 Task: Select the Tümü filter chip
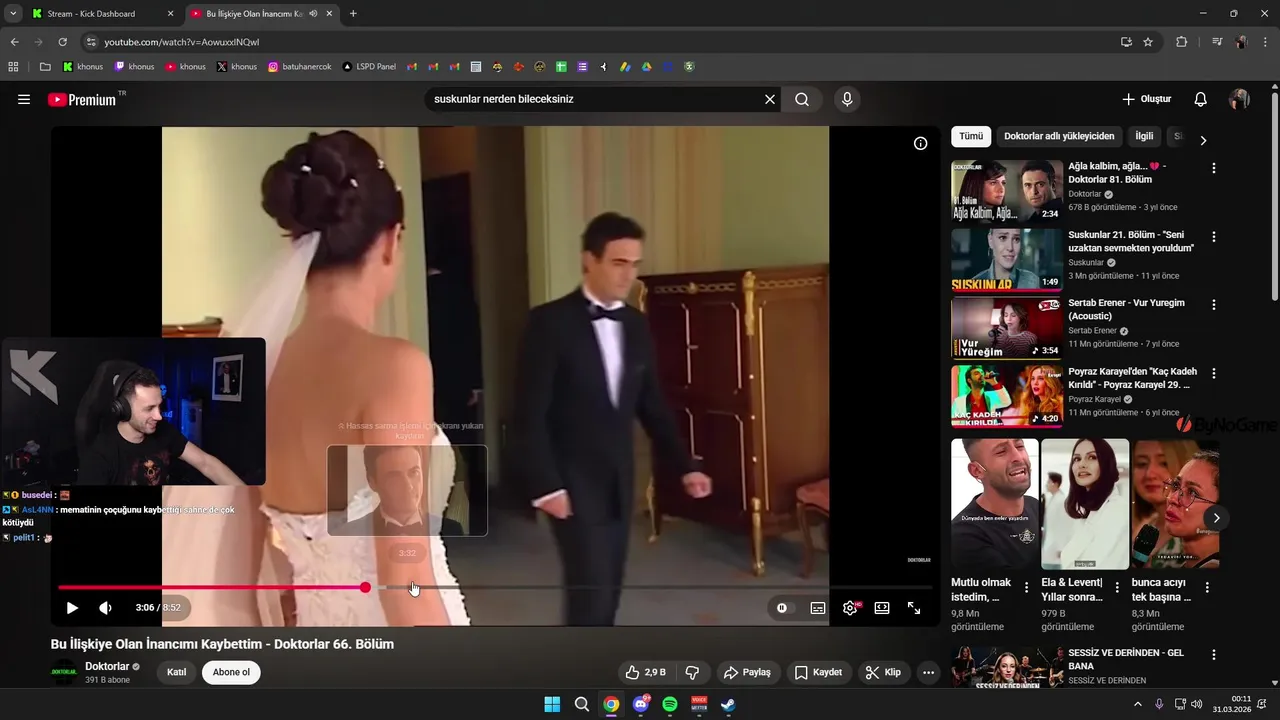coord(971,136)
